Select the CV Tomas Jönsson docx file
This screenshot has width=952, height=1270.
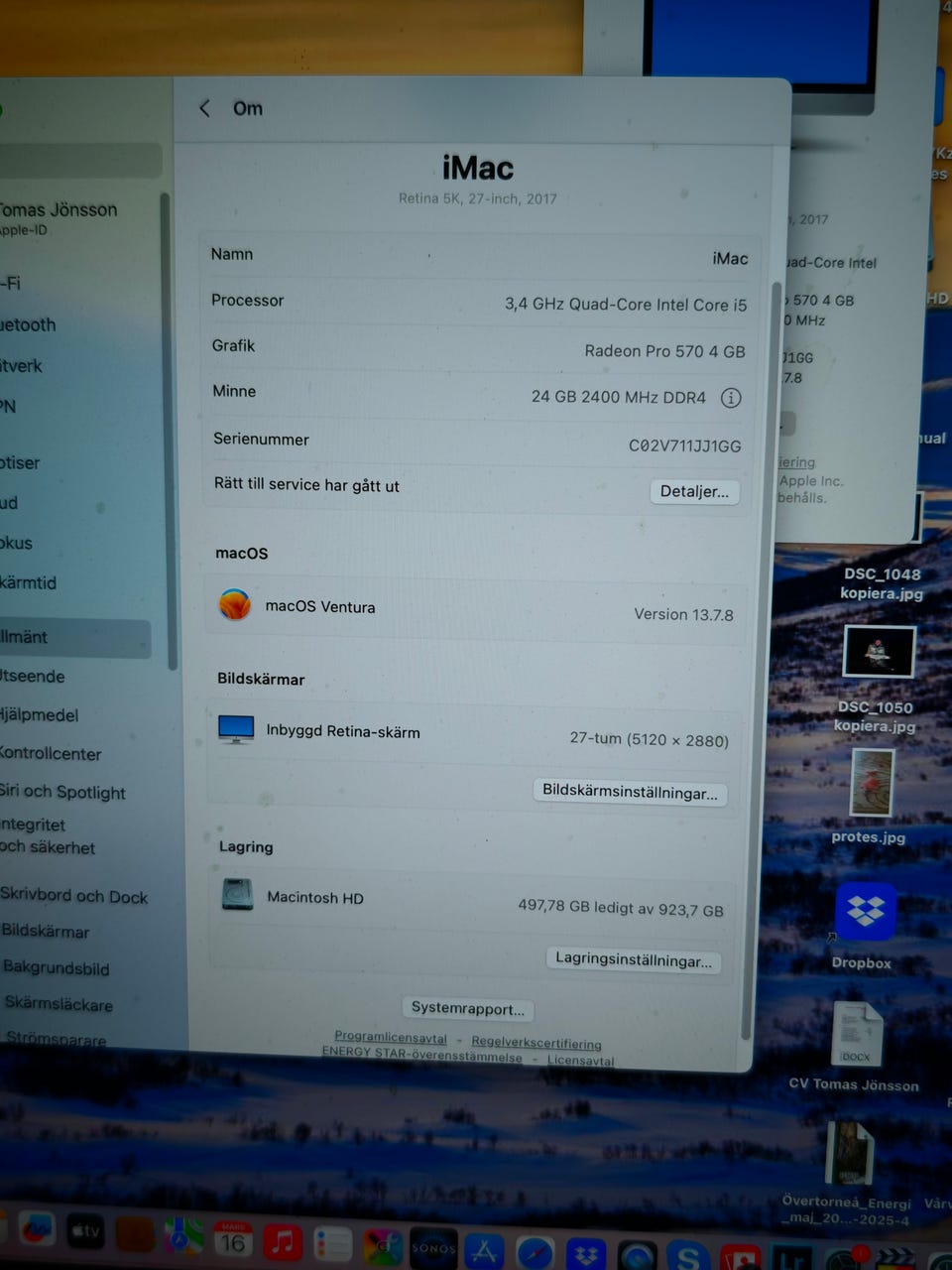pos(858,1034)
